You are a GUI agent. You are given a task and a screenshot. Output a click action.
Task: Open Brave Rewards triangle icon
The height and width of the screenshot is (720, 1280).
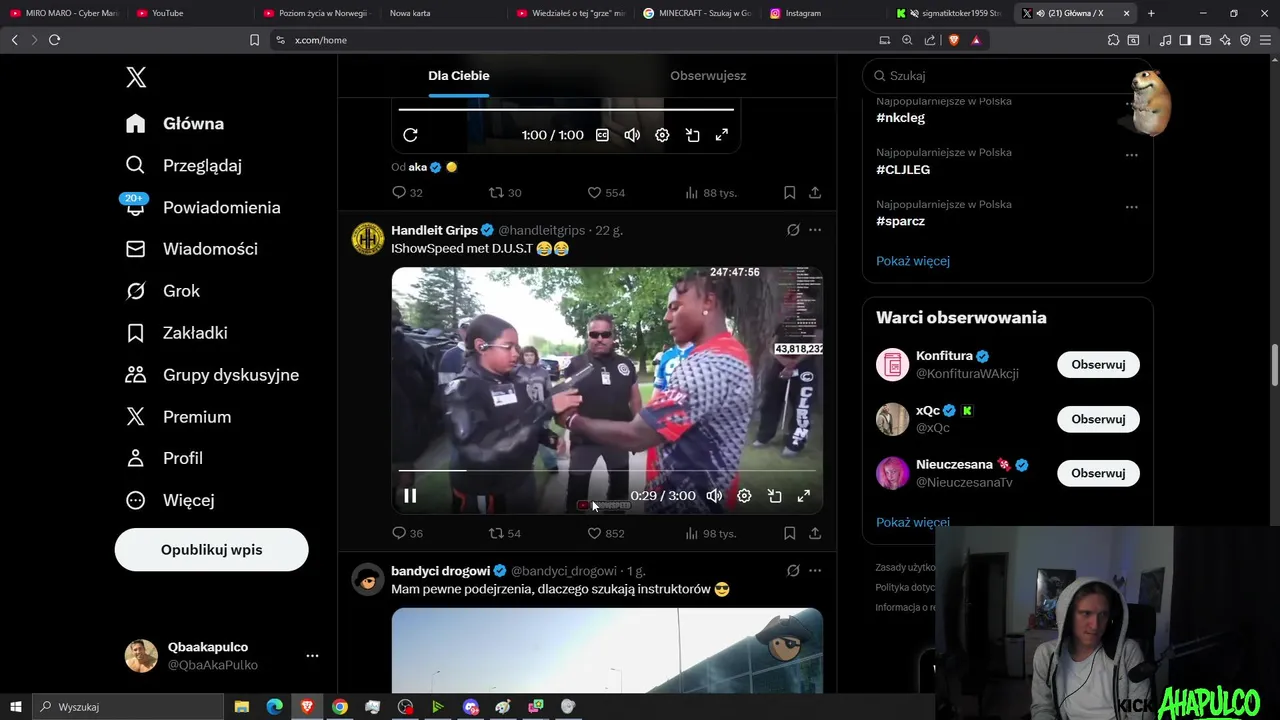pyautogui.click(x=975, y=40)
